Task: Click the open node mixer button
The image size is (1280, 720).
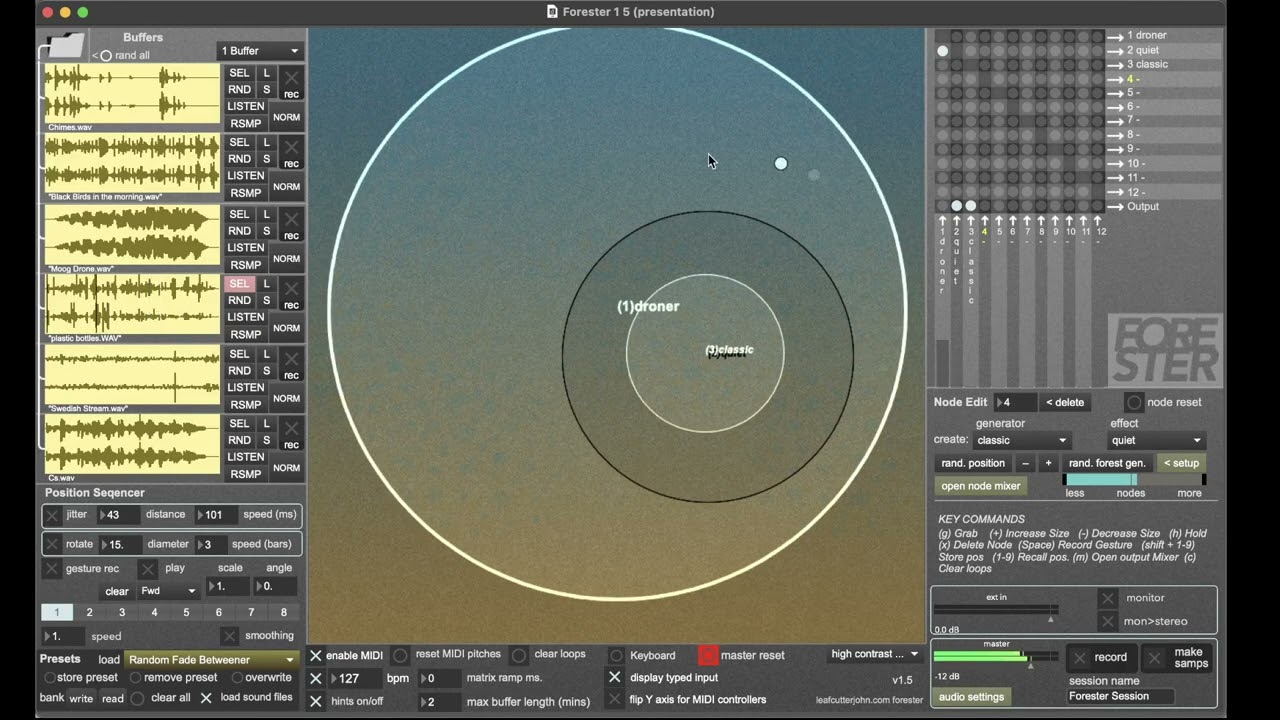Action: click(981, 486)
